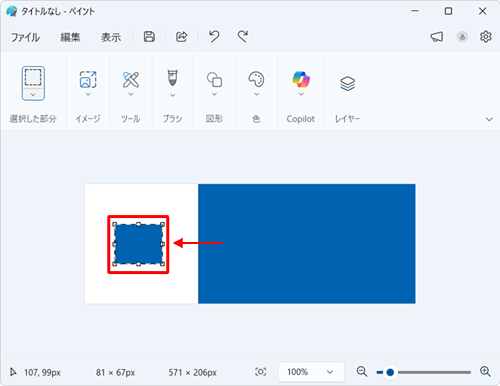Click the Image tool icon
Viewport: 500px width, 386px height.
pyautogui.click(x=88, y=79)
